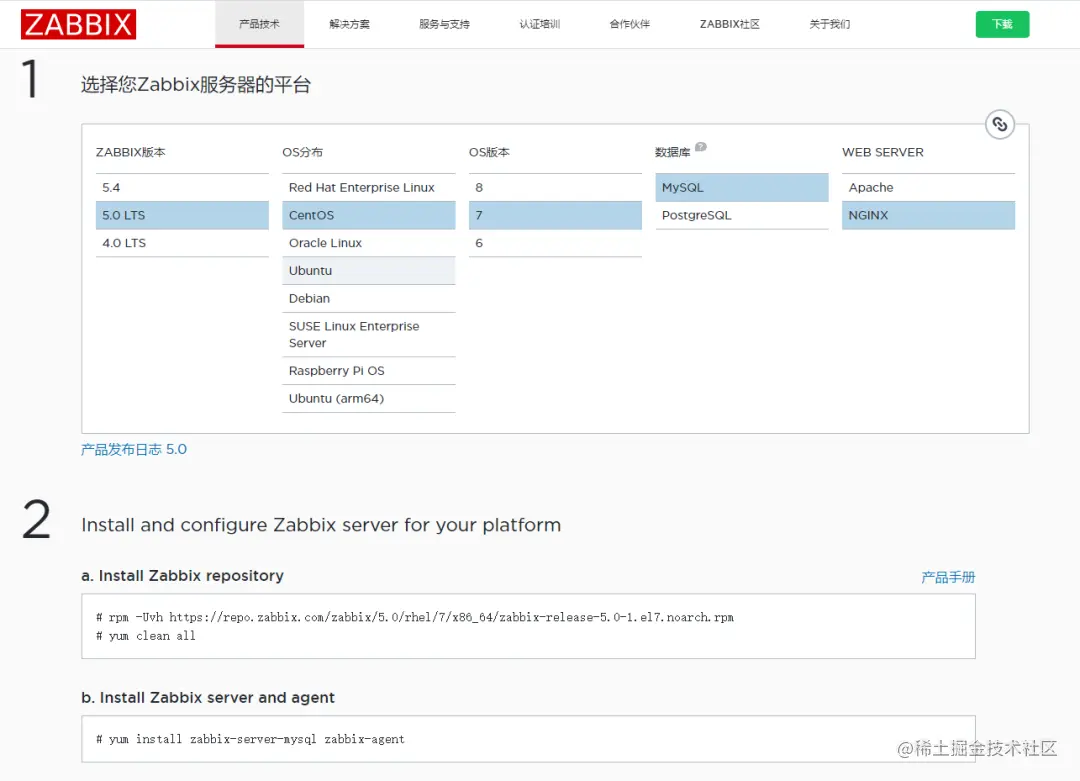Open the 合作伙伴 menu
The width and height of the screenshot is (1080, 781).
(x=630, y=24)
